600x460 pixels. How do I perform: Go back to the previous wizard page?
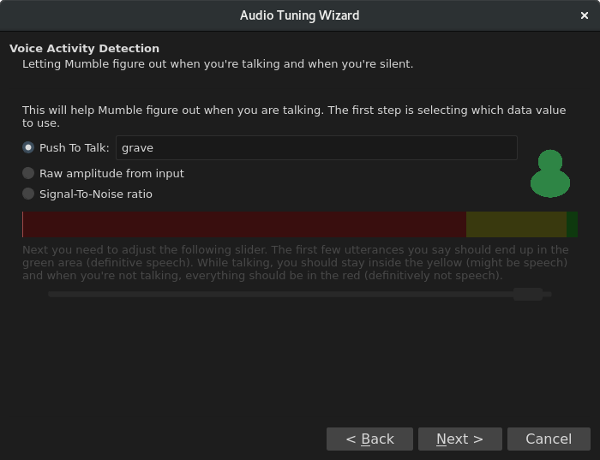coord(369,439)
